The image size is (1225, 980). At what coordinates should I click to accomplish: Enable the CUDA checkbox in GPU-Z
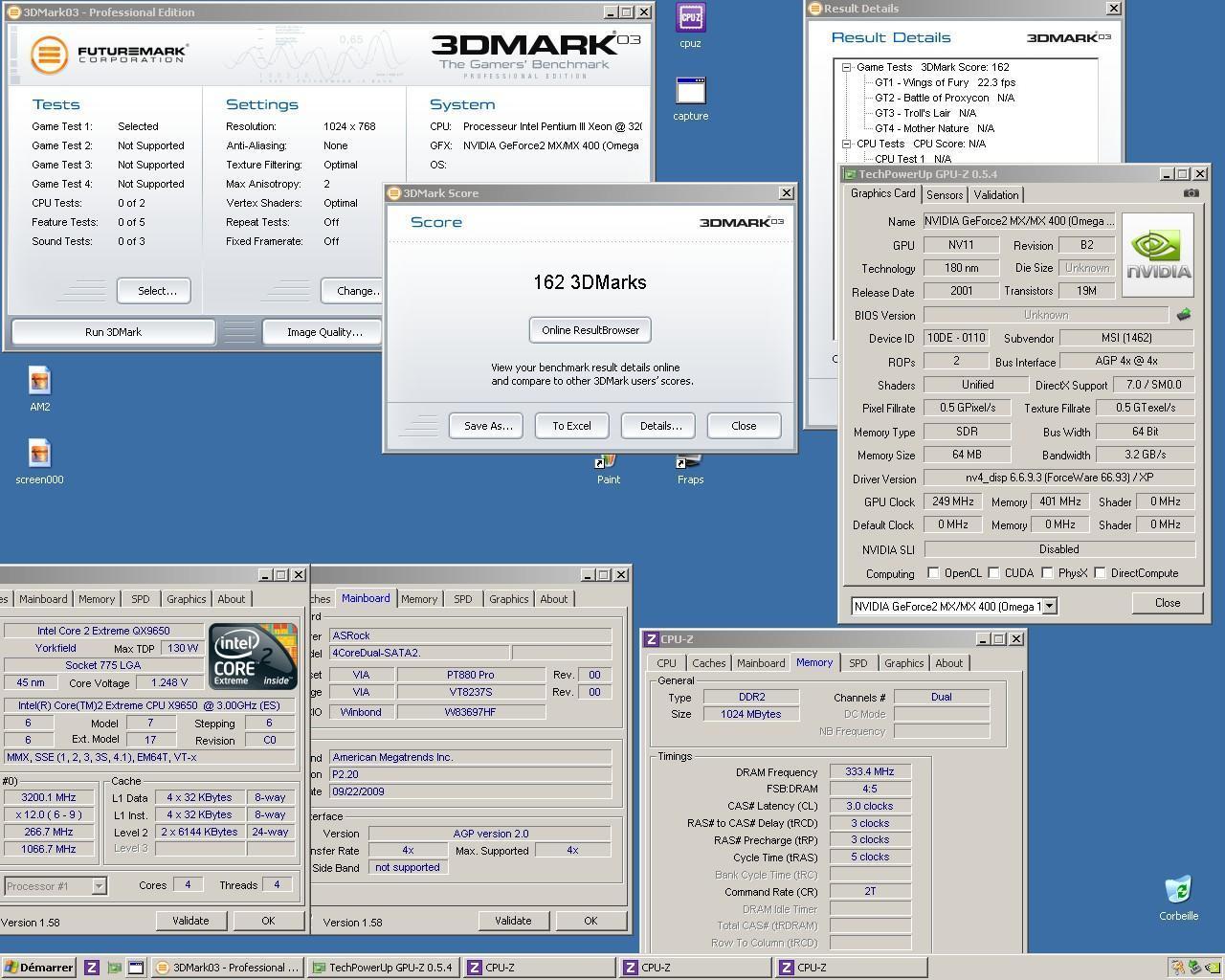pos(993,573)
